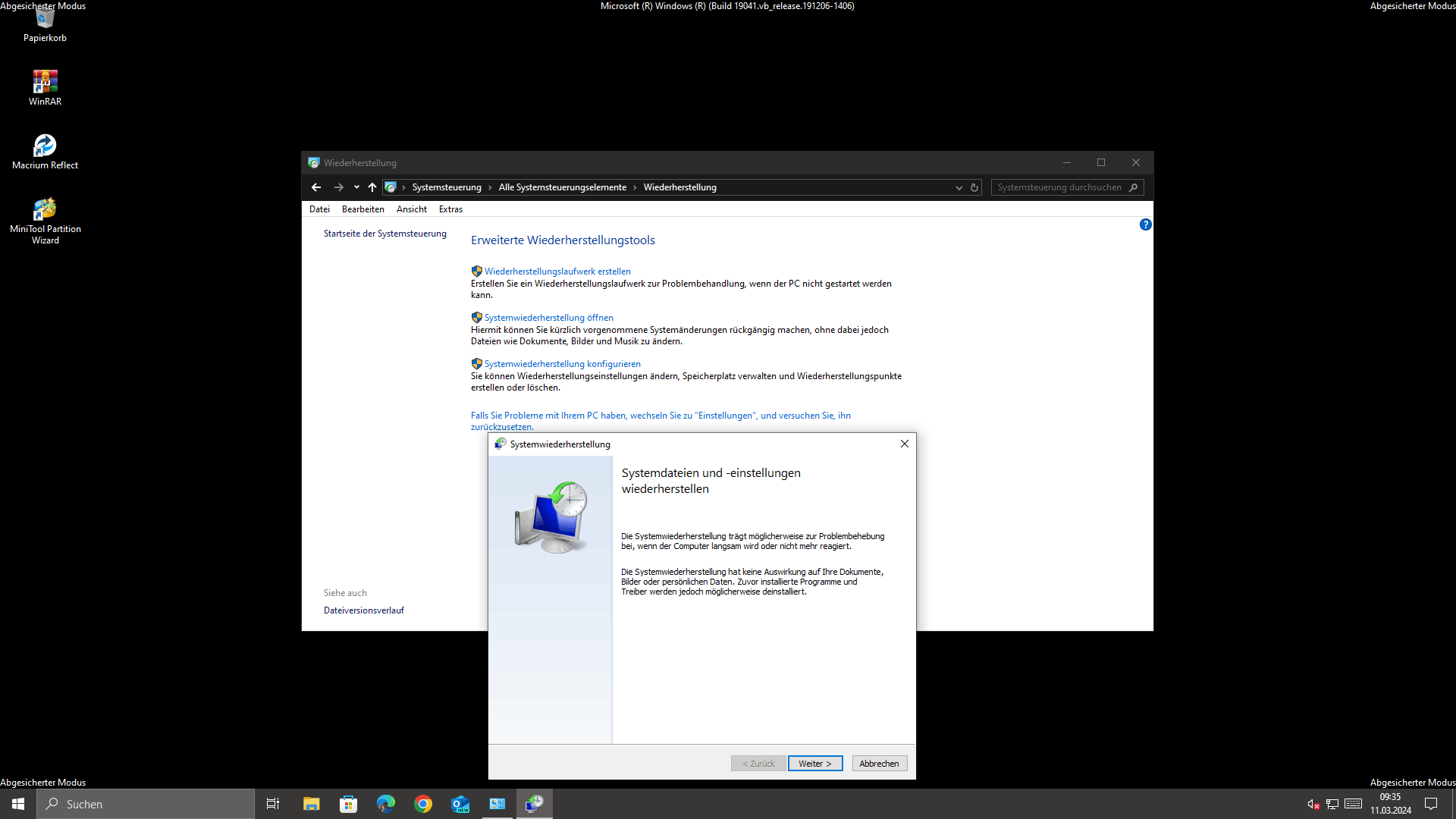Click Systemwiederherstellung konfigurieren link

click(562, 364)
